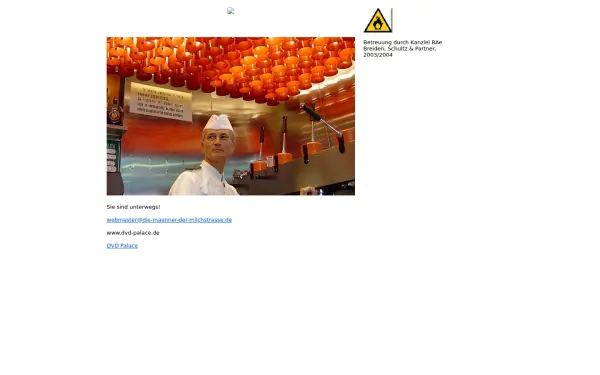Click the text 'www.dvd-palace.de'
The width and height of the screenshot is (600, 375).
pos(133,233)
